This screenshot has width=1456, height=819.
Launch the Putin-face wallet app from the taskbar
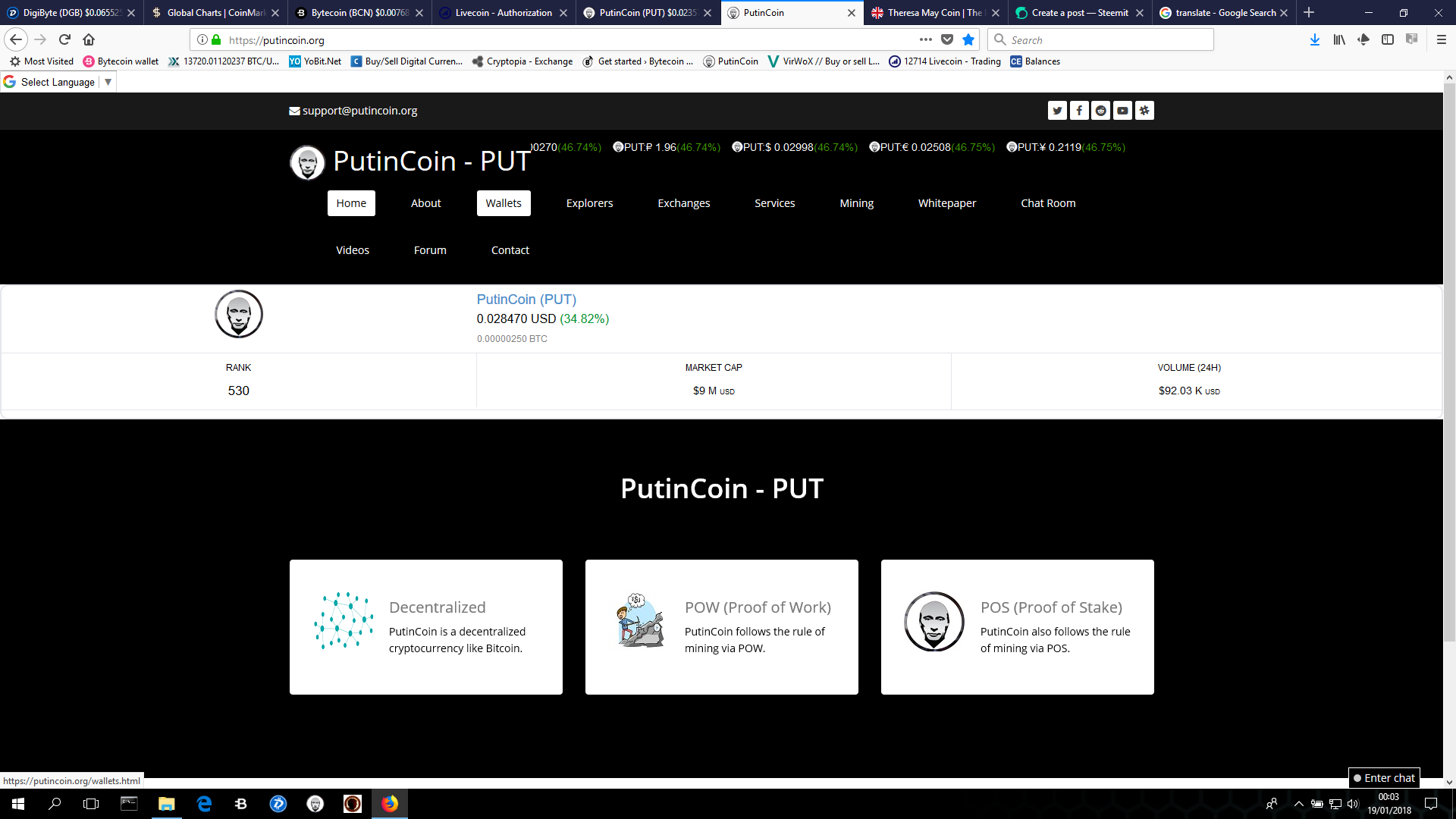coord(315,804)
